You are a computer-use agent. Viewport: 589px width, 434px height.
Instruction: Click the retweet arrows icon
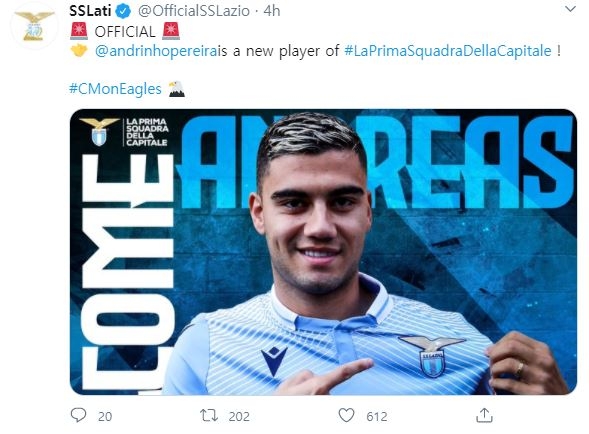pyautogui.click(x=209, y=416)
